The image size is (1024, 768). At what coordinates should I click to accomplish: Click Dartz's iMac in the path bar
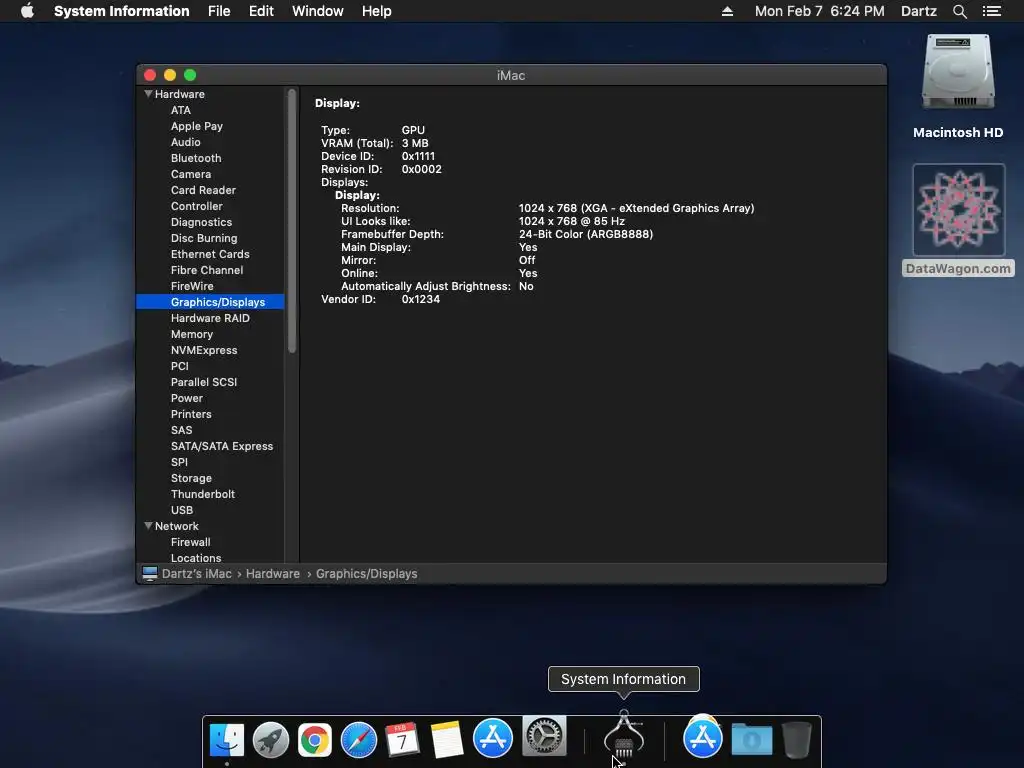tap(197, 573)
